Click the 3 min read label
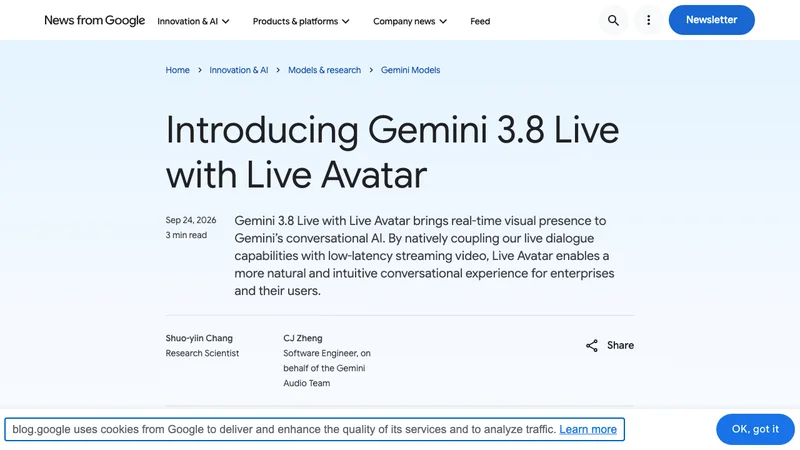 click(x=186, y=235)
